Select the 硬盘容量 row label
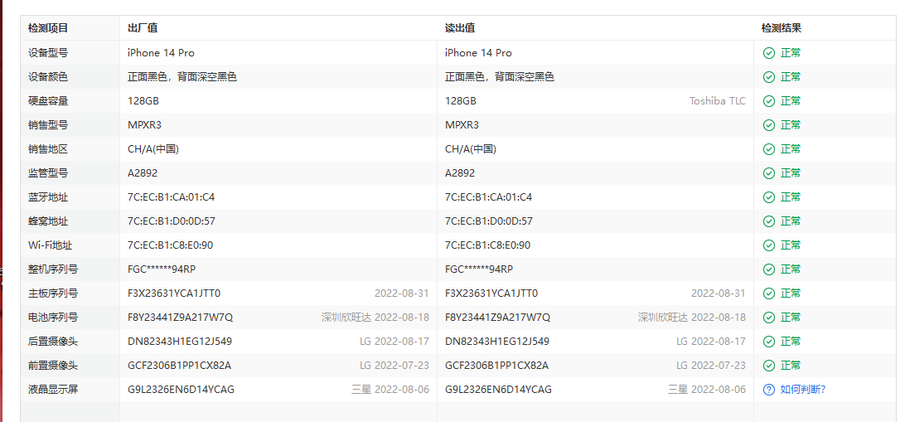The image size is (900, 422). point(48,101)
